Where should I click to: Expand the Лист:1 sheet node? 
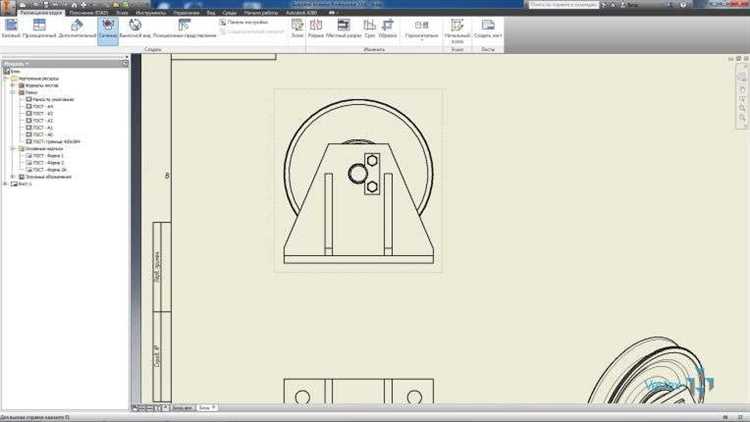tap(6, 184)
